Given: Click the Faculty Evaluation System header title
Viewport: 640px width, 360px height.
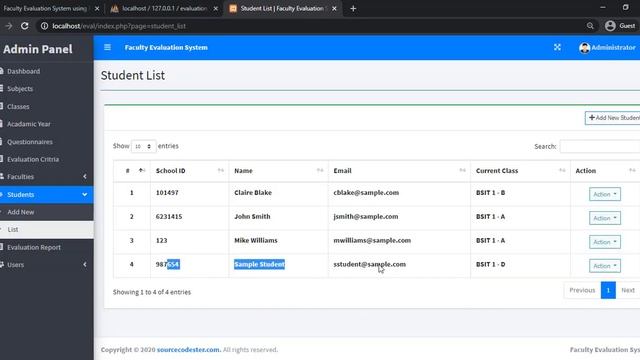Looking at the screenshot, I should pyautogui.click(x=166, y=47).
